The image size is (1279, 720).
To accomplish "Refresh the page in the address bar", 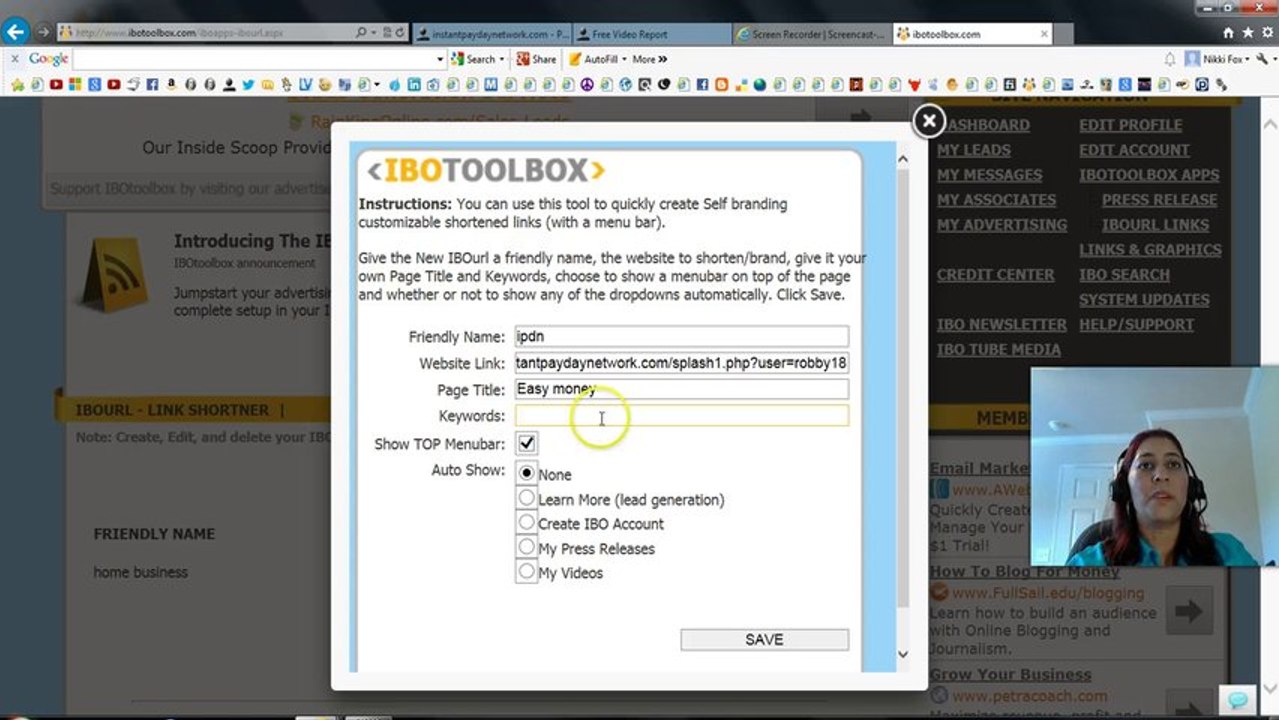I will coord(401,33).
